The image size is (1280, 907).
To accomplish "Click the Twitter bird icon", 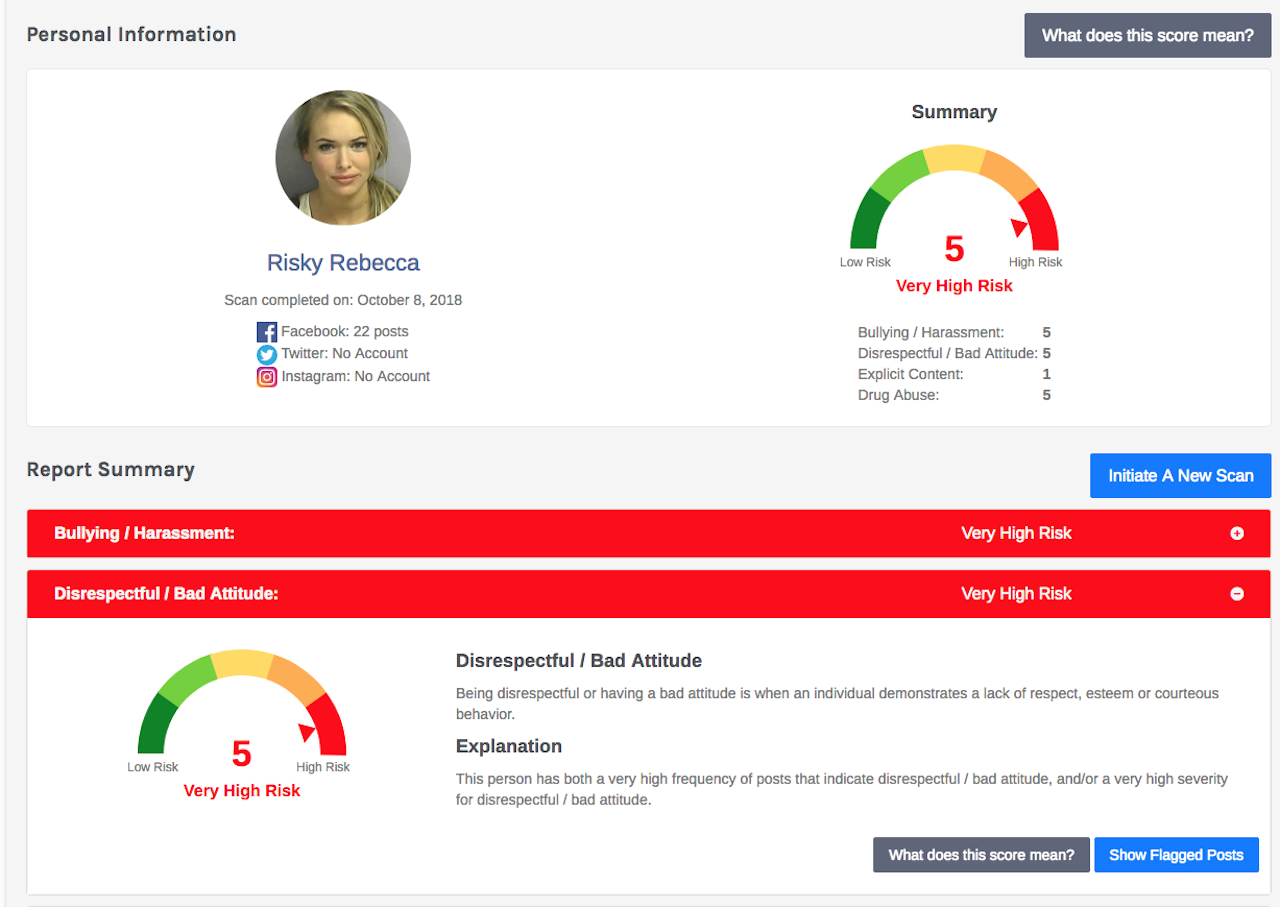I will (266, 354).
